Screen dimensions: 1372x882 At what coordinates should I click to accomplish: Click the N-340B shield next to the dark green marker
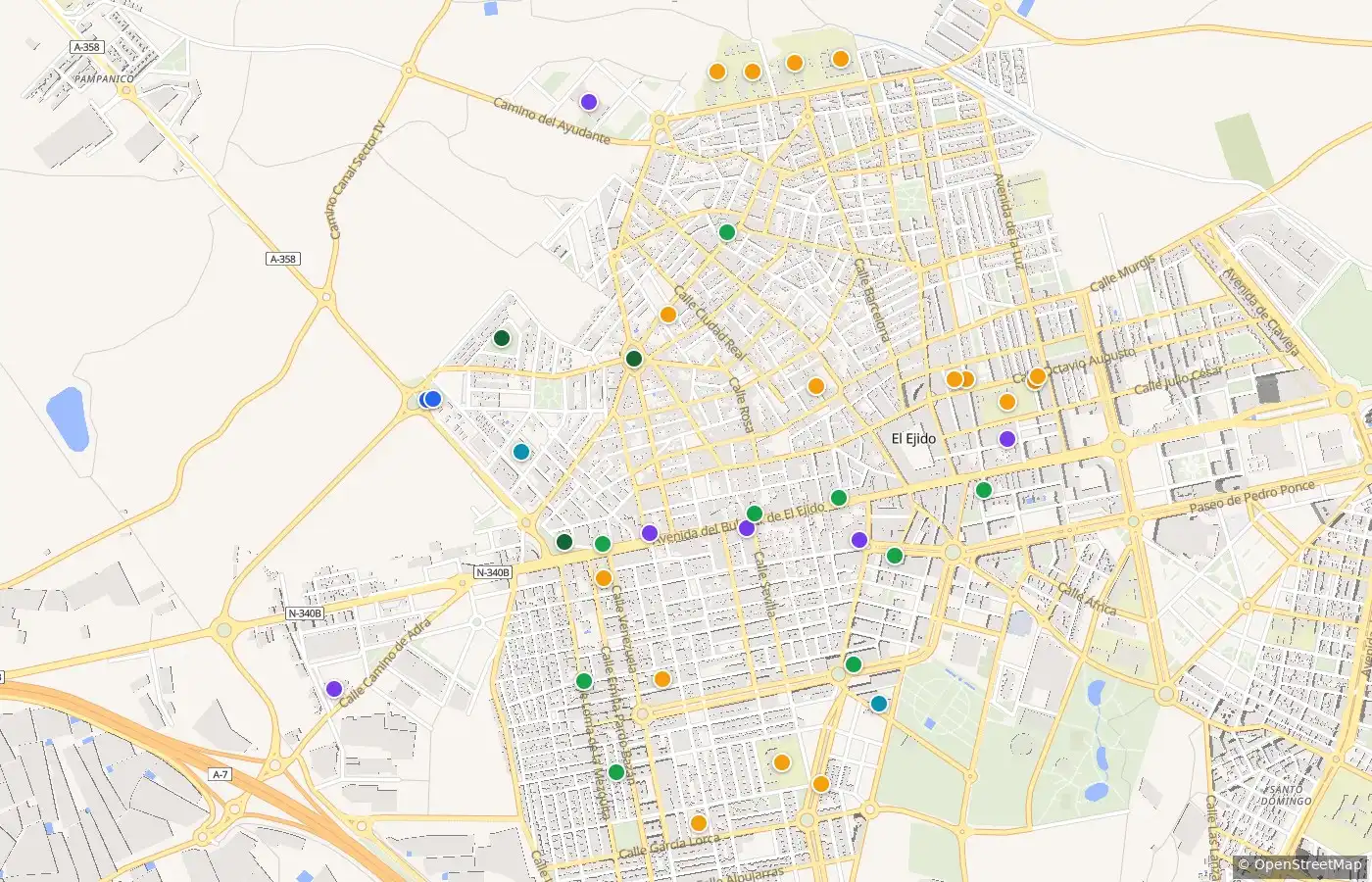click(493, 572)
